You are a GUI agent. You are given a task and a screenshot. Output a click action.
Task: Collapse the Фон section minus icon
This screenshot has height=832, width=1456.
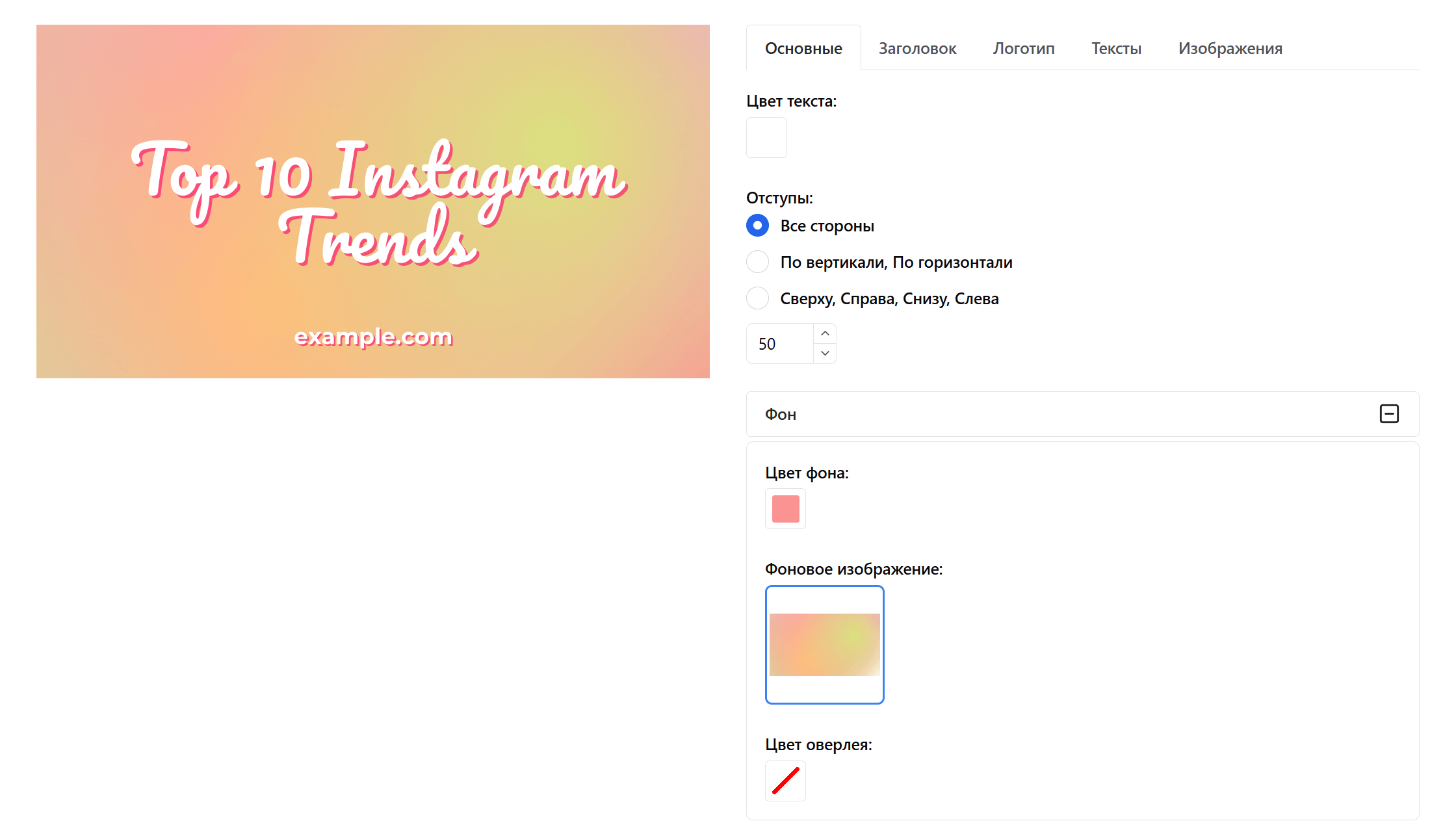coord(1388,414)
